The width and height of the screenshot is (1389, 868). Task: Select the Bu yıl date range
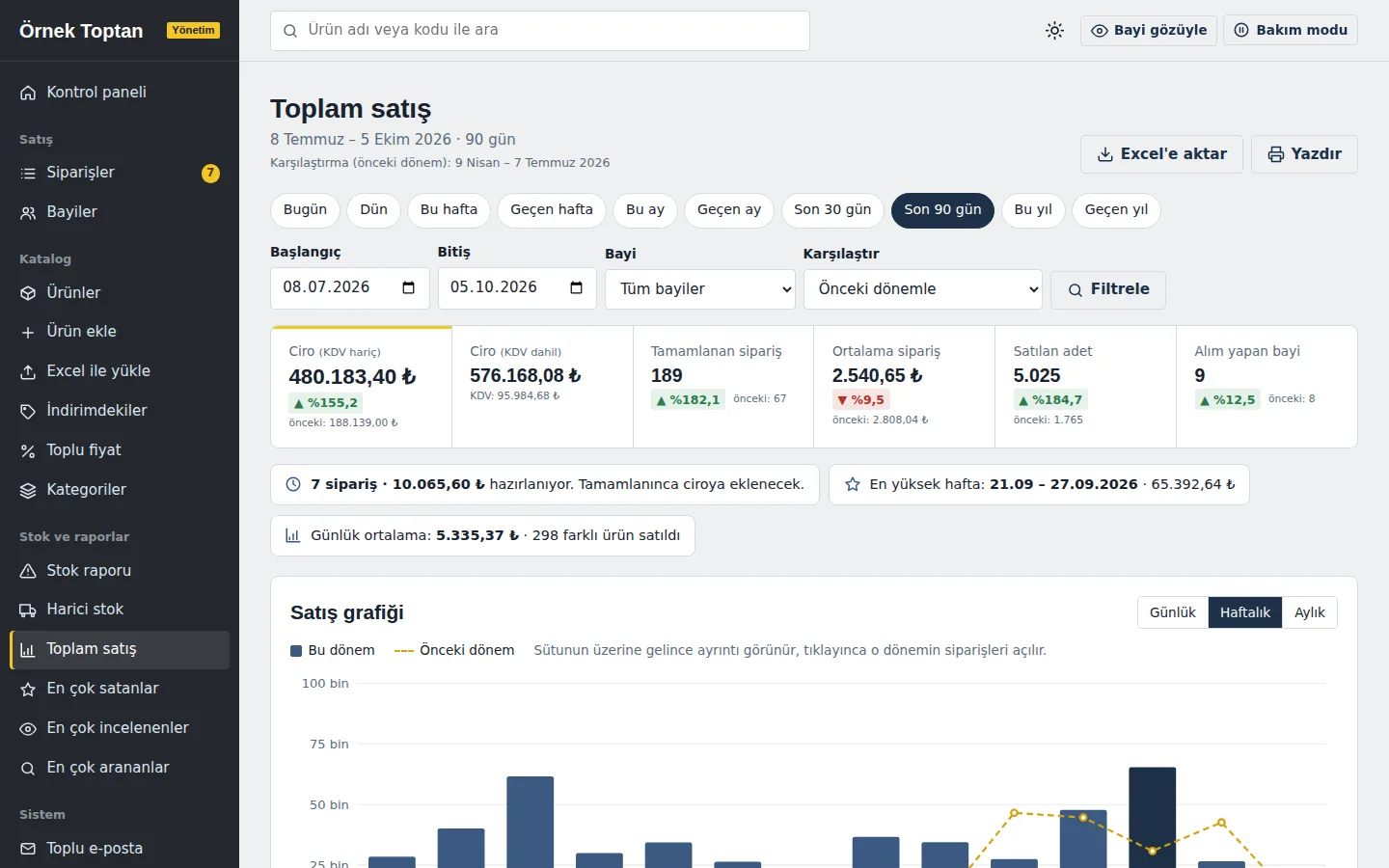coord(1033,210)
